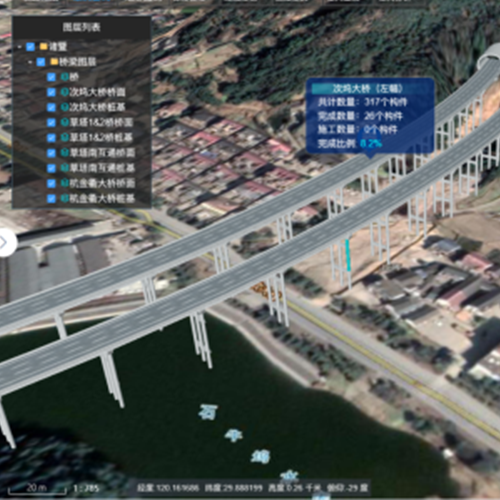Expand the left side panel chevron button
Screen dimensions: 500x500
6,242
